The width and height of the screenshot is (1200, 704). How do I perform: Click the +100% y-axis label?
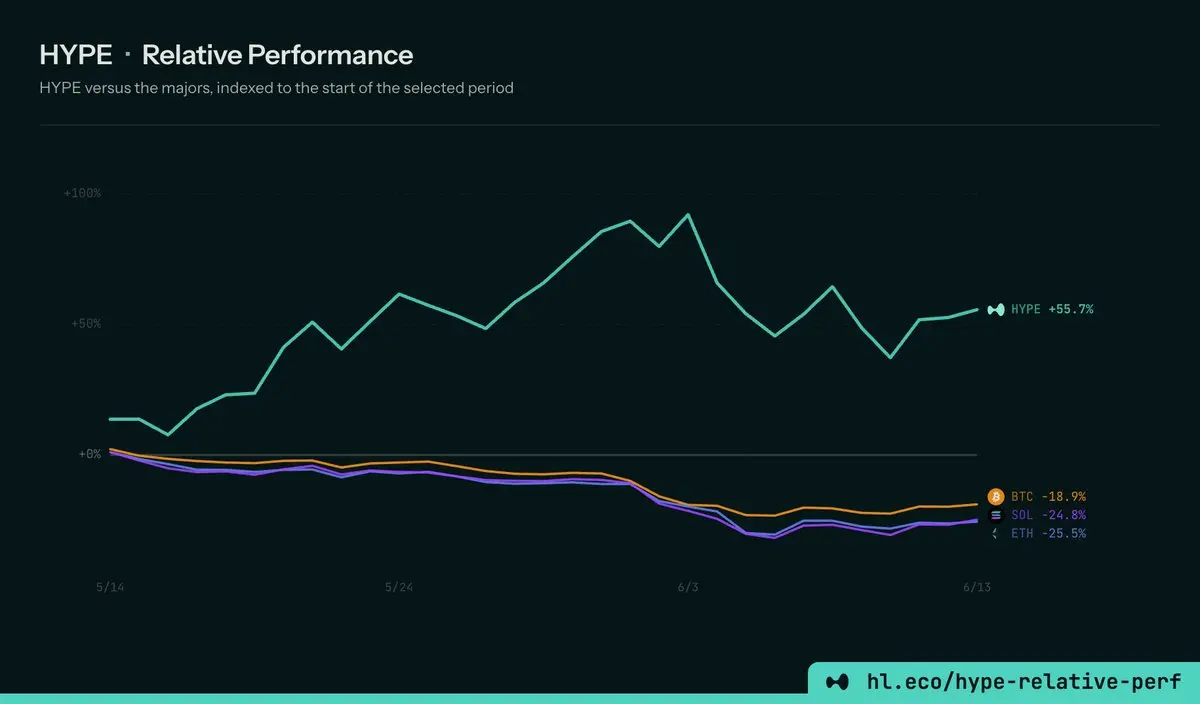[x=83, y=193]
